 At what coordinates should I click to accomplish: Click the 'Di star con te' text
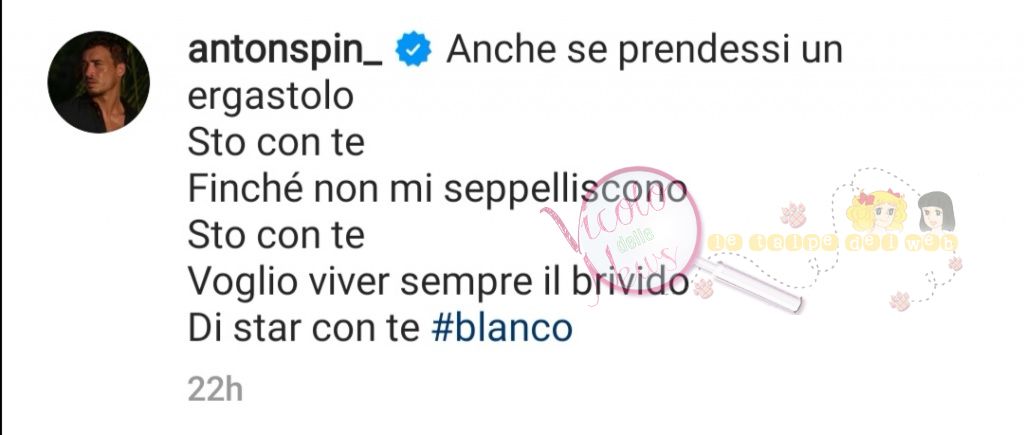304,329
